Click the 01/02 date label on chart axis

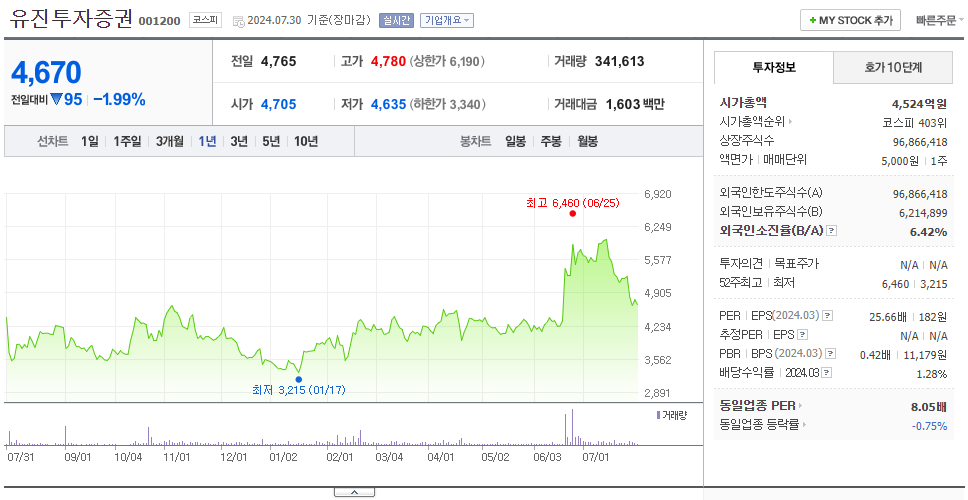click(284, 458)
